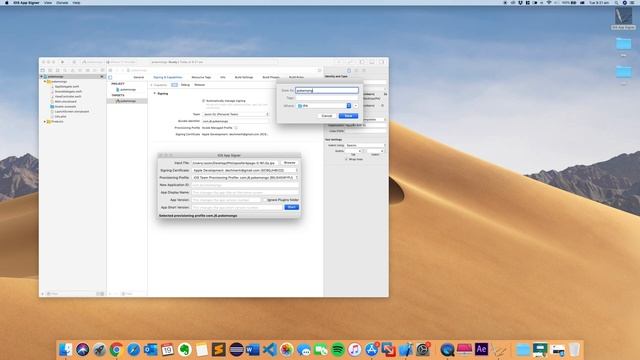Open the App Store dock icon

371,349
